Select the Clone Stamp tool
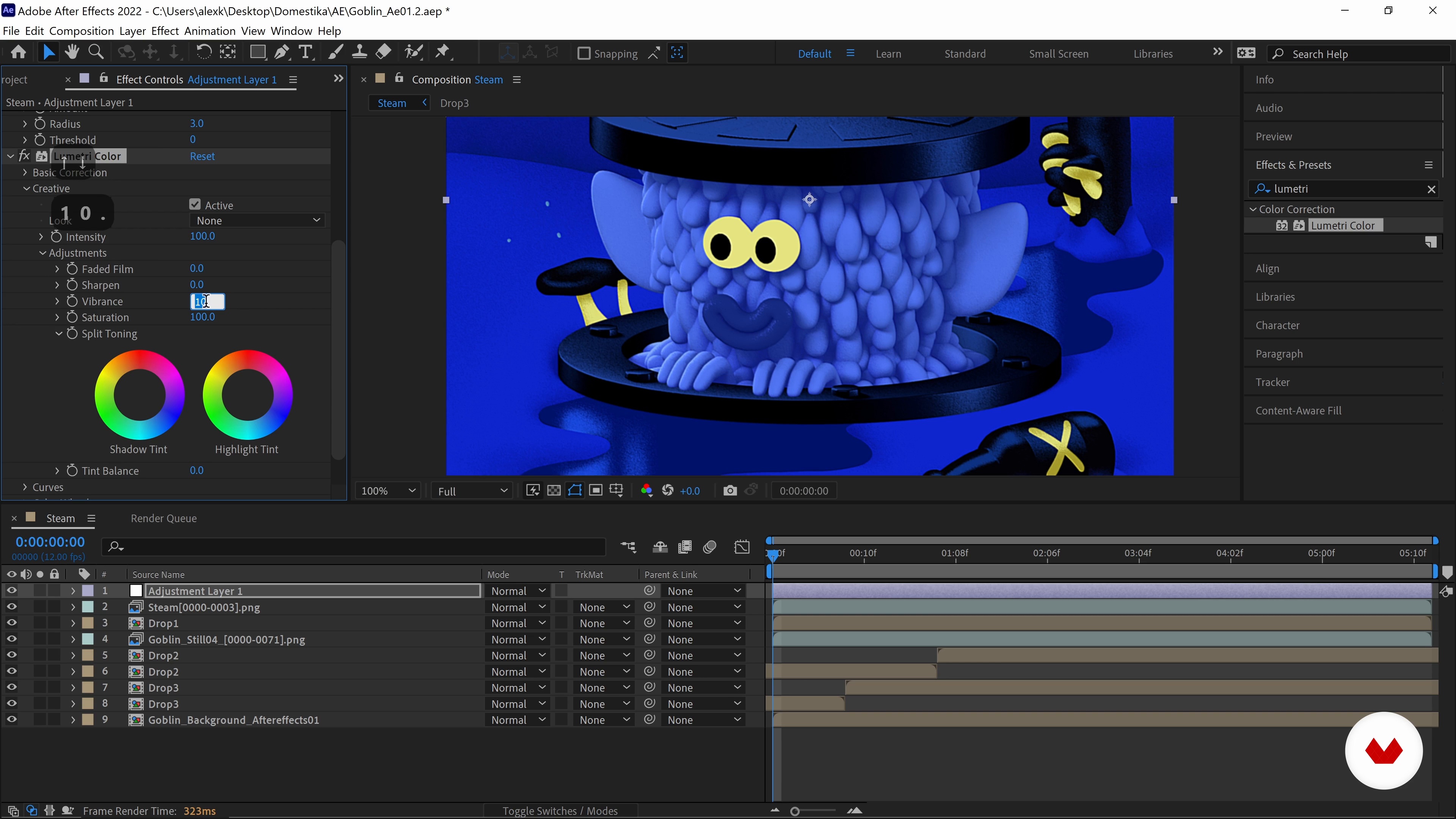The image size is (1456, 819). [x=359, y=53]
